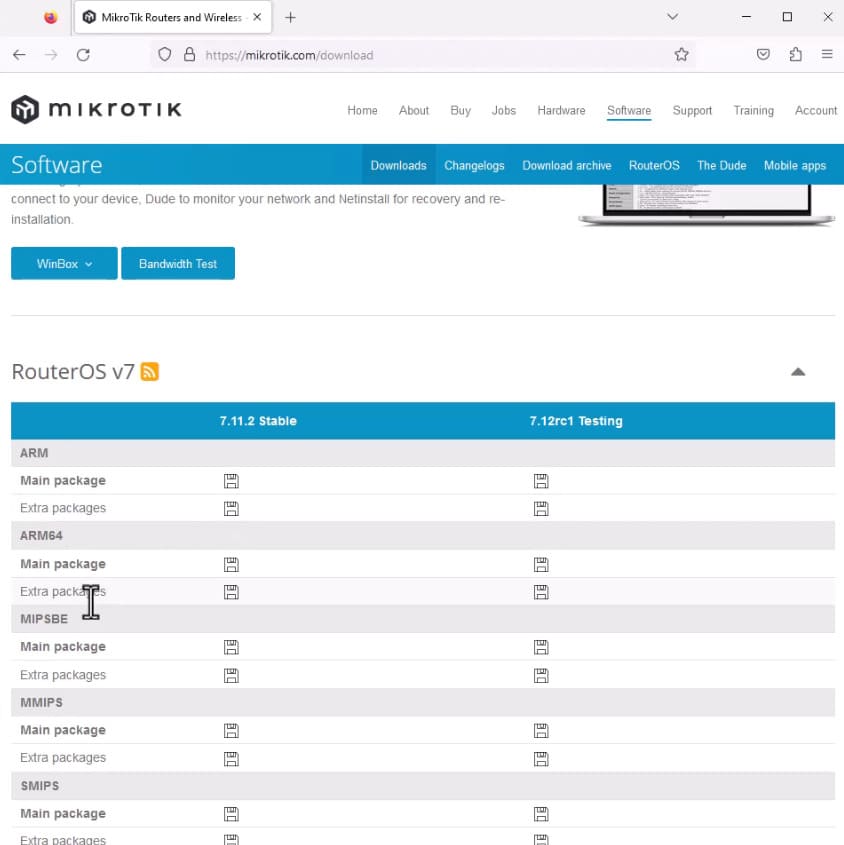Image resolution: width=844 pixels, height=845 pixels.
Task: List all open tabs
Action: (672, 17)
